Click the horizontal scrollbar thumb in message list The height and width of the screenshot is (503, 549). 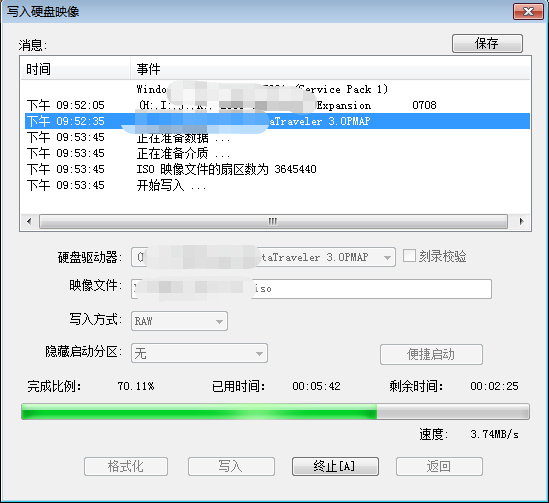(273, 222)
